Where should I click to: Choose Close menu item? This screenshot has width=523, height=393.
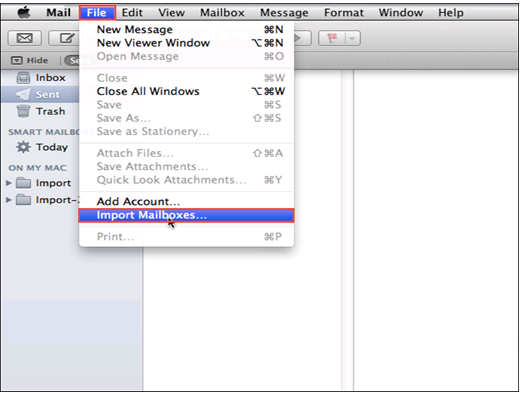tap(186, 78)
